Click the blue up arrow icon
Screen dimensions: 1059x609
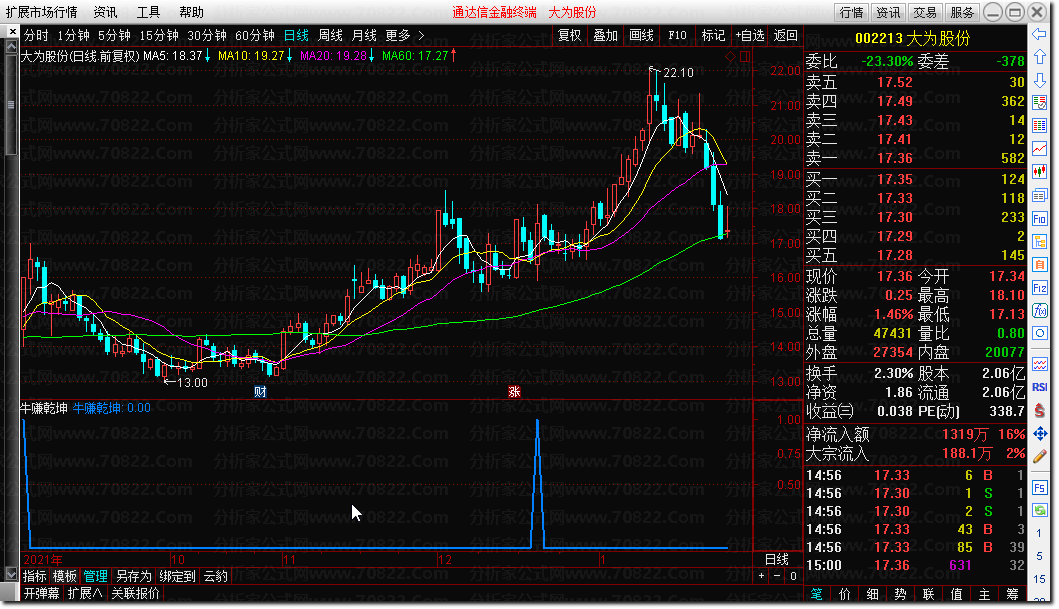1039,57
